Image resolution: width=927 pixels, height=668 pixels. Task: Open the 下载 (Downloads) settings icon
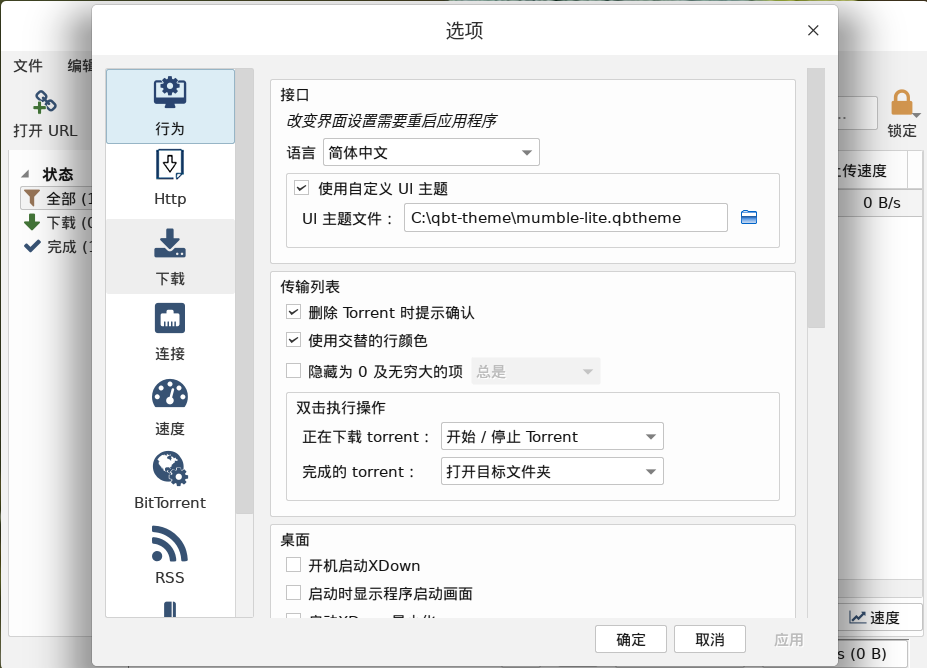coord(170,243)
